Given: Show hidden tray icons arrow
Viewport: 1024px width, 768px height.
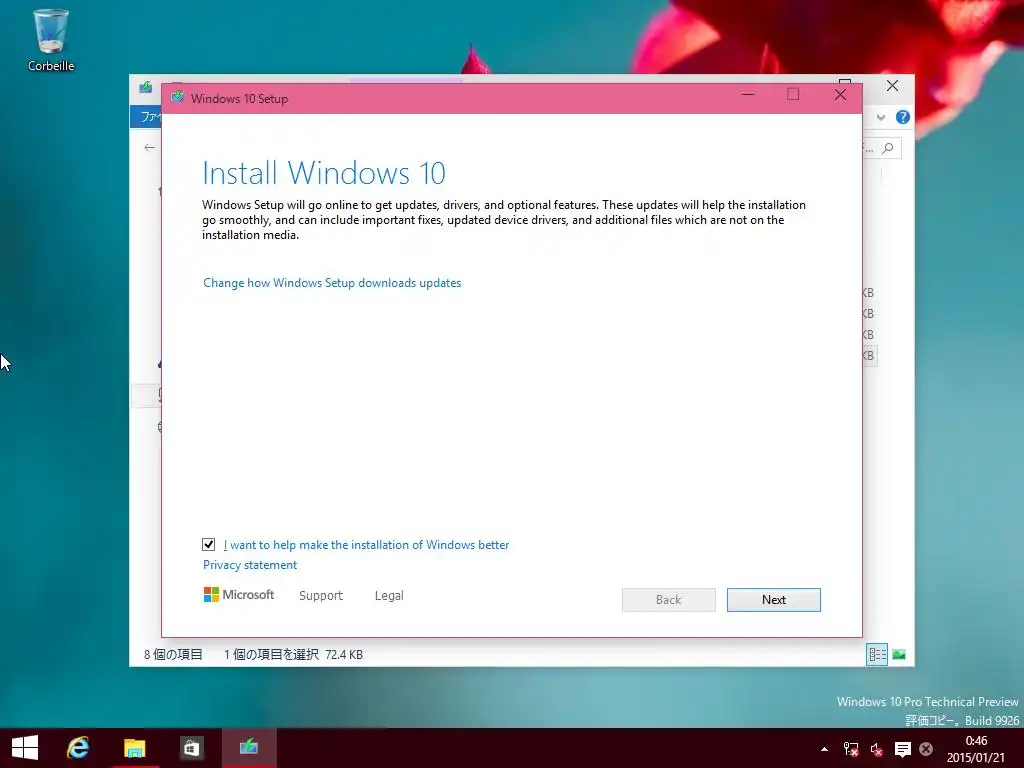Looking at the screenshot, I should (x=824, y=749).
